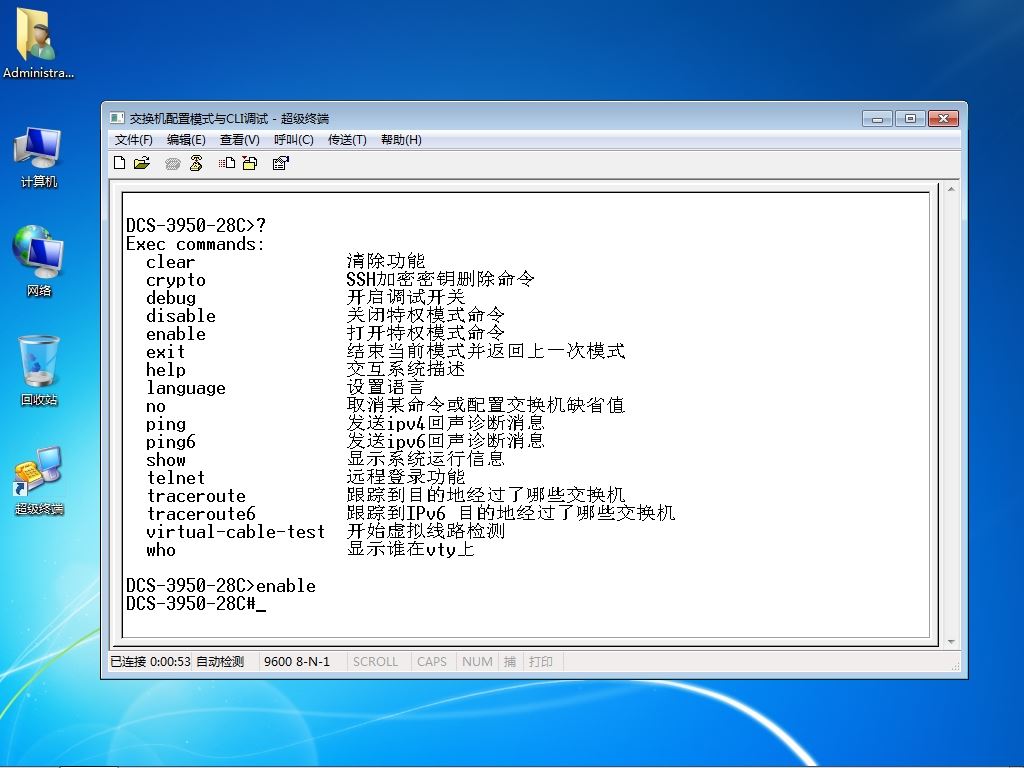The width and height of the screenshot is (1024, 768).
Task: Click the 'crypto' command text
Action: (x=176, y=280)
